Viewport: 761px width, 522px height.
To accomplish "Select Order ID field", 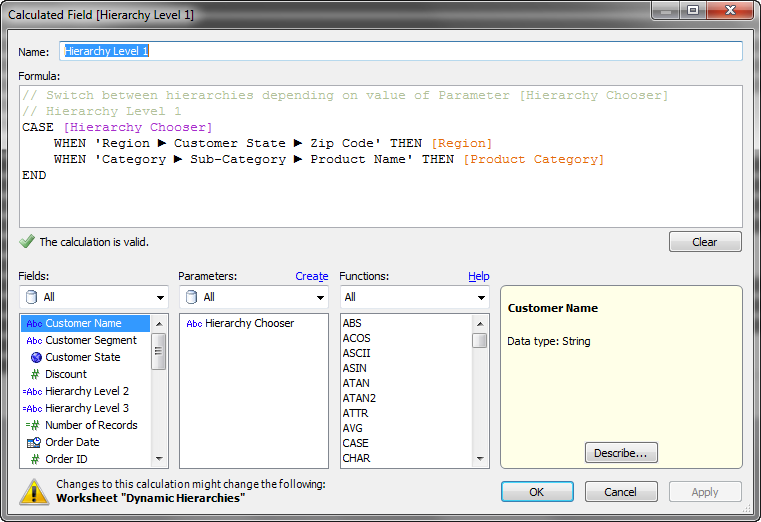I will (x=85, y=459).
